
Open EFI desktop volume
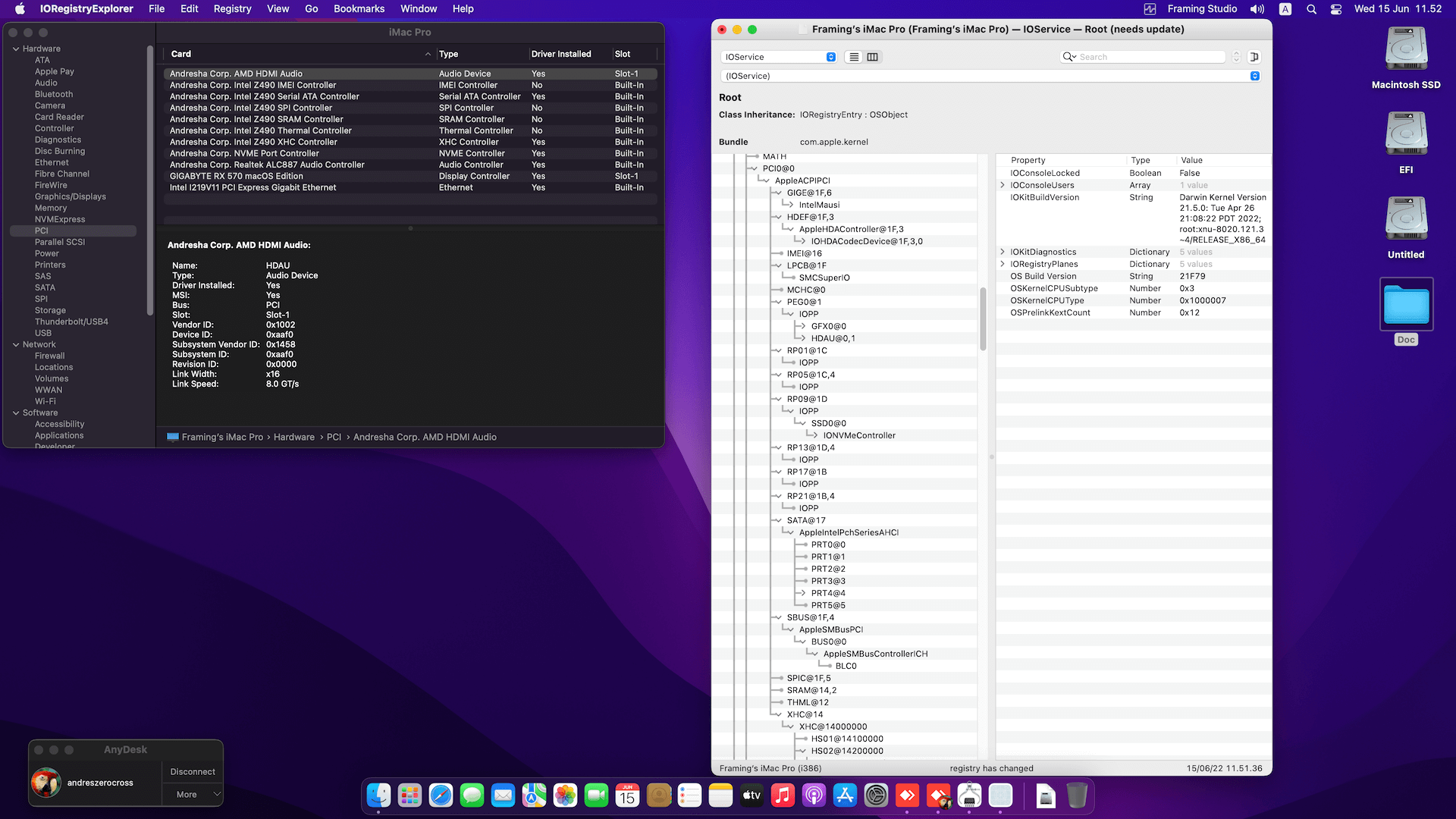point(1406,143)
